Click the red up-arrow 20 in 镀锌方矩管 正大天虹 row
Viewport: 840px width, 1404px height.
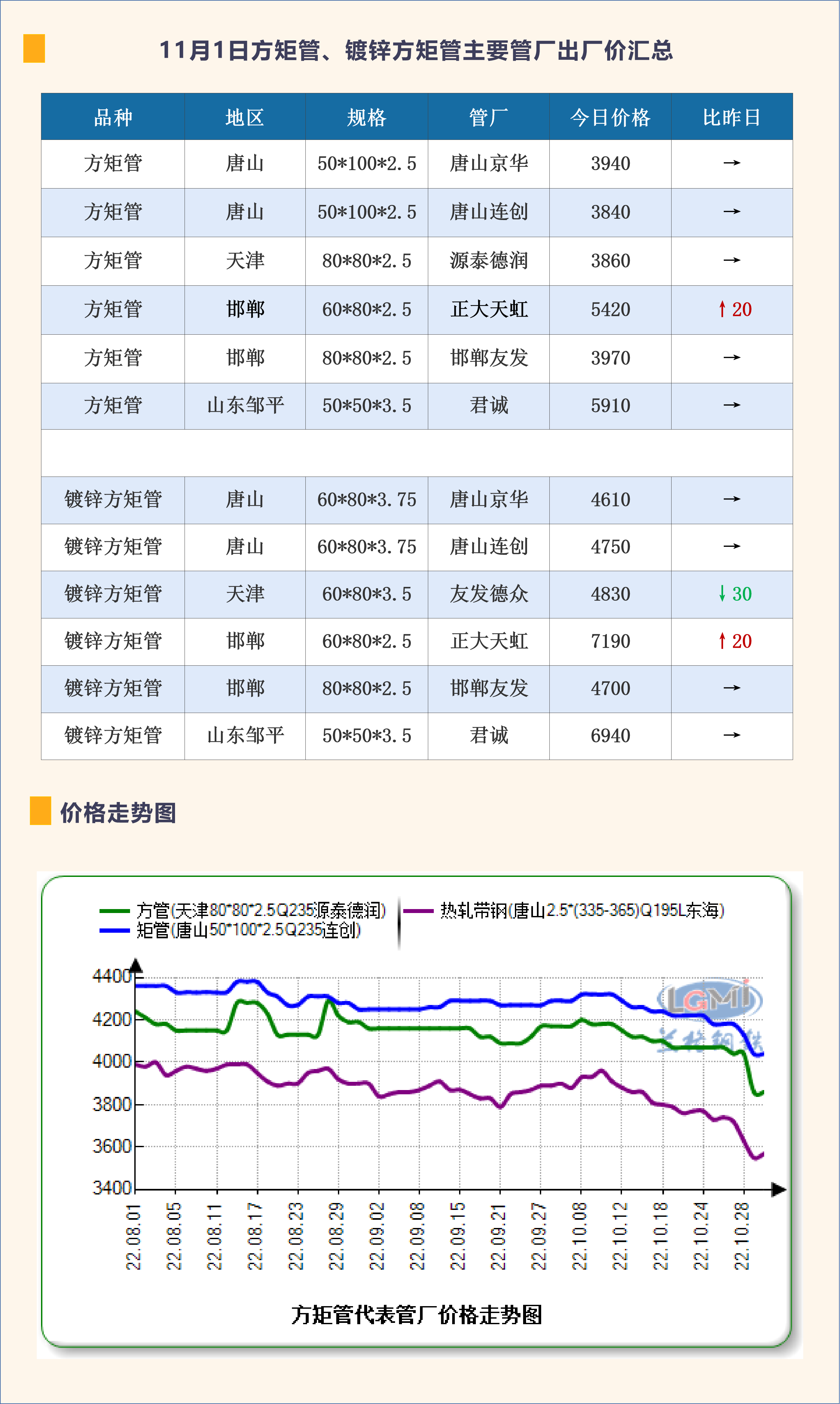735,641
